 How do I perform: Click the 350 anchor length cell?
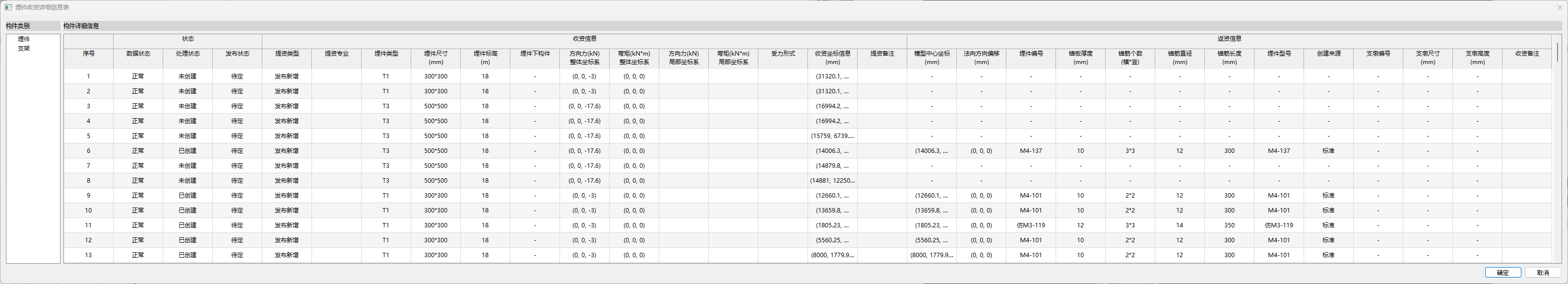click(x=1229, y=225)
